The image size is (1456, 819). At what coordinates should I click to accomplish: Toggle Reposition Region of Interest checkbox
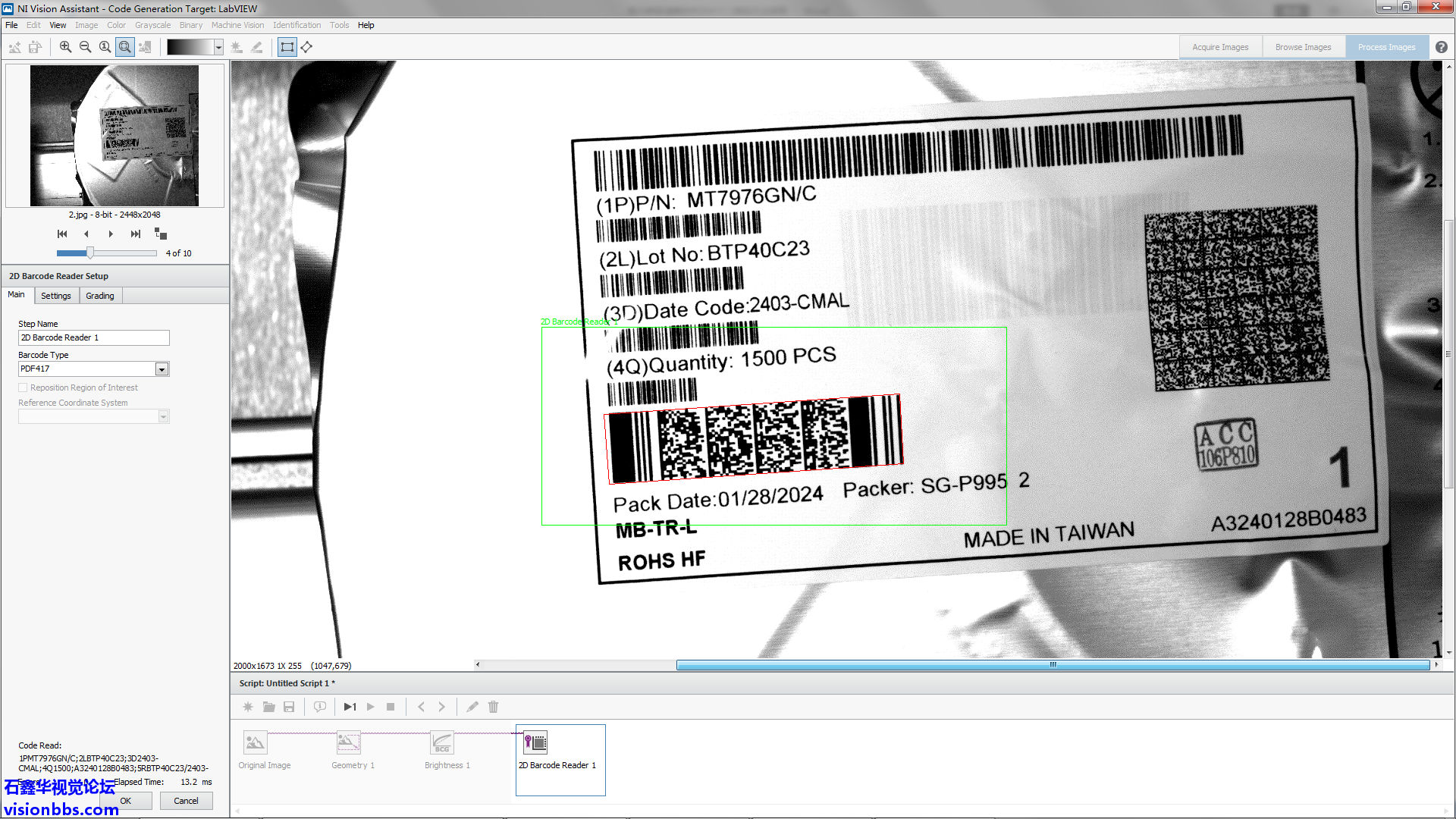23,388
